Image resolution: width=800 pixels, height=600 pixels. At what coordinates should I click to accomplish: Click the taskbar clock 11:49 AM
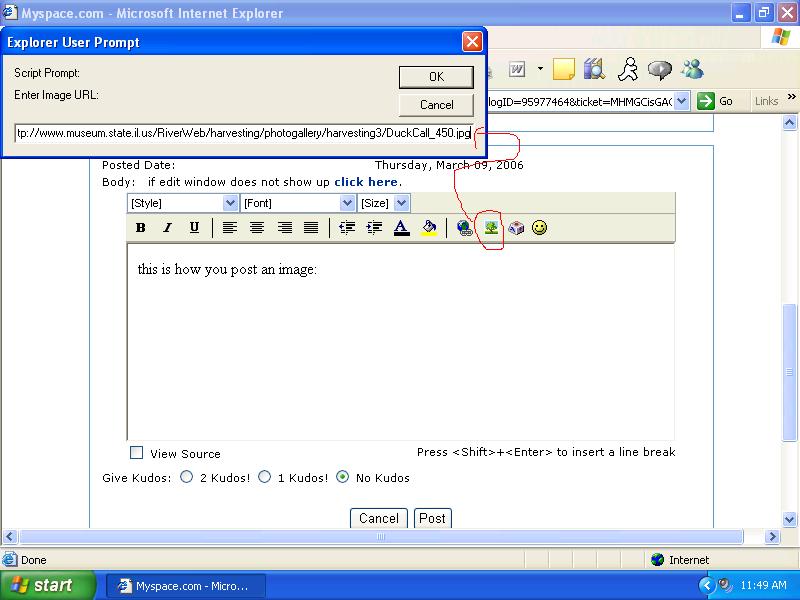point(763,585)
